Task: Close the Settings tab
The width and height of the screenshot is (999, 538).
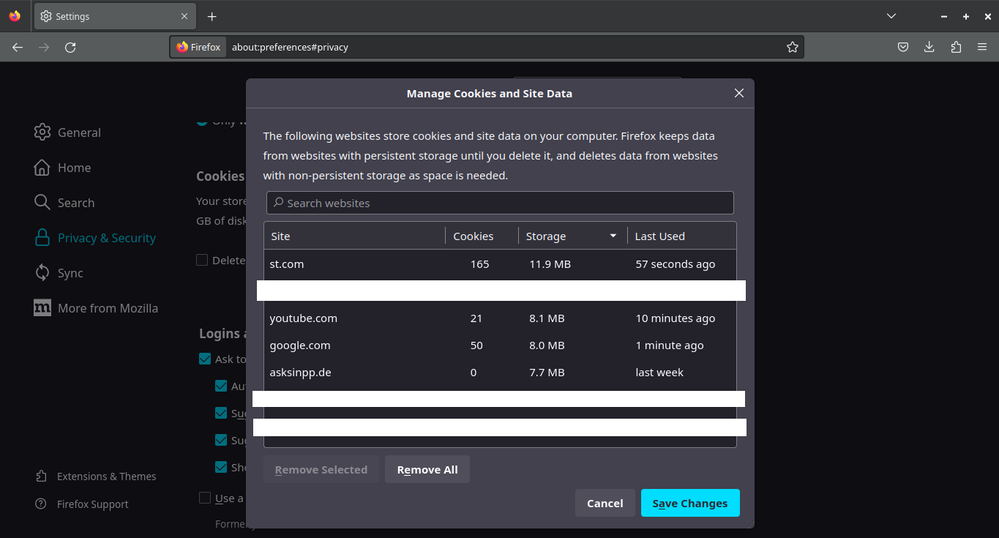Action: coord(184,16)
